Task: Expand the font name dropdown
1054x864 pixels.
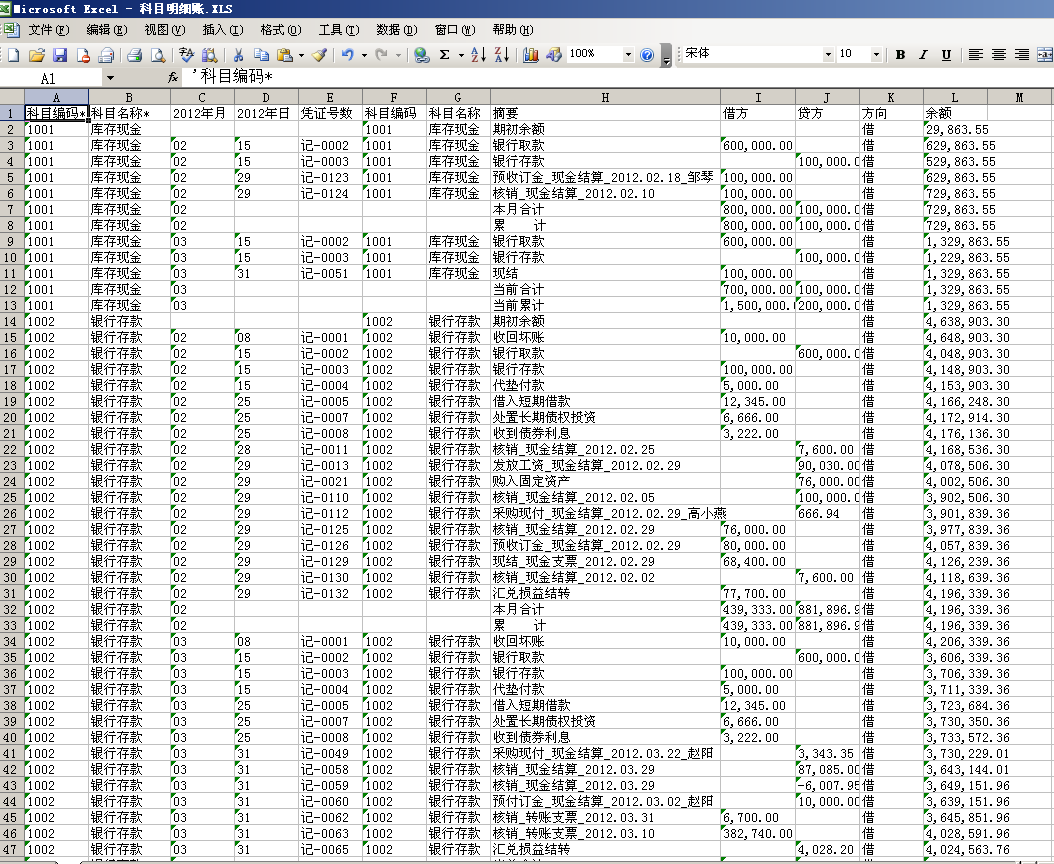Action: [828, 55]
